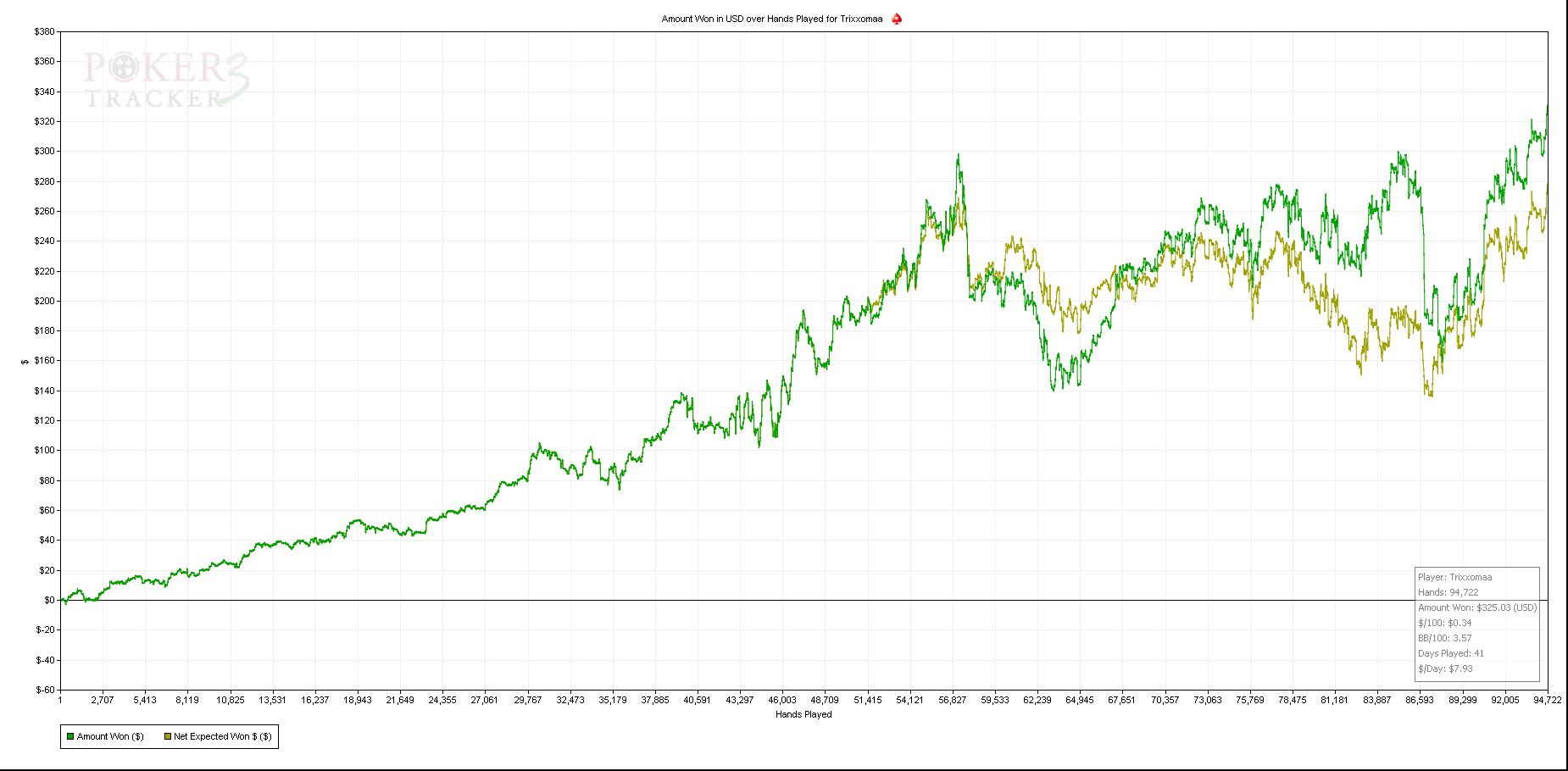
Task: Click the '$/100: $0.34' statistic
Action: (1445, 623)
